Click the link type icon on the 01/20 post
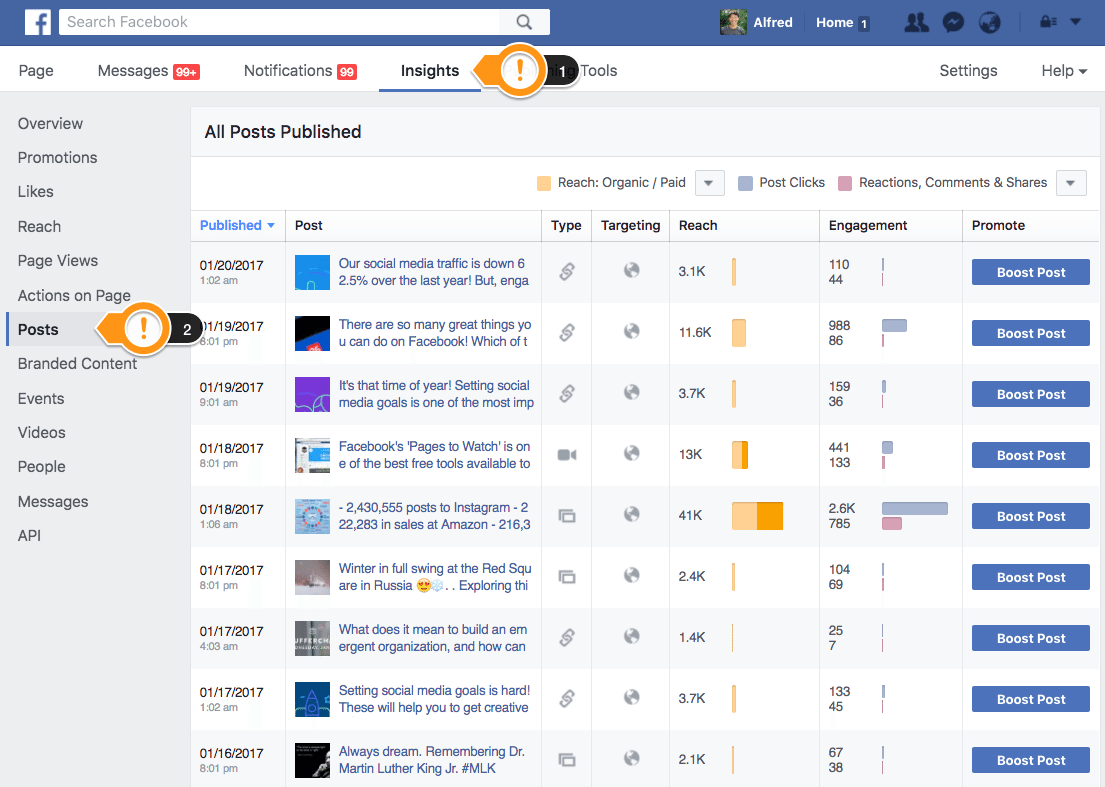 coord(566,271)
